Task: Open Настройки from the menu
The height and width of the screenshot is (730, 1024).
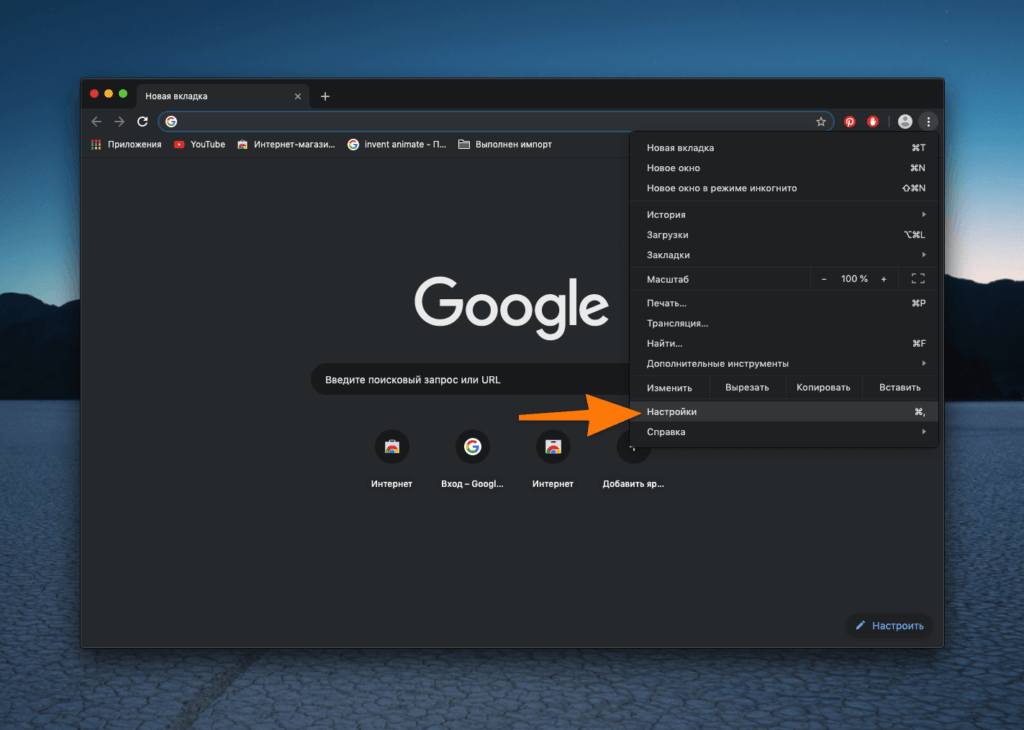Action: point(784,411)
